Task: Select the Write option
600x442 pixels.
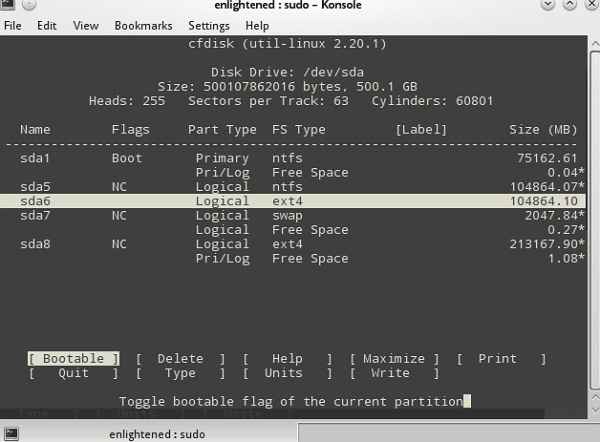Action: (394, 373)
